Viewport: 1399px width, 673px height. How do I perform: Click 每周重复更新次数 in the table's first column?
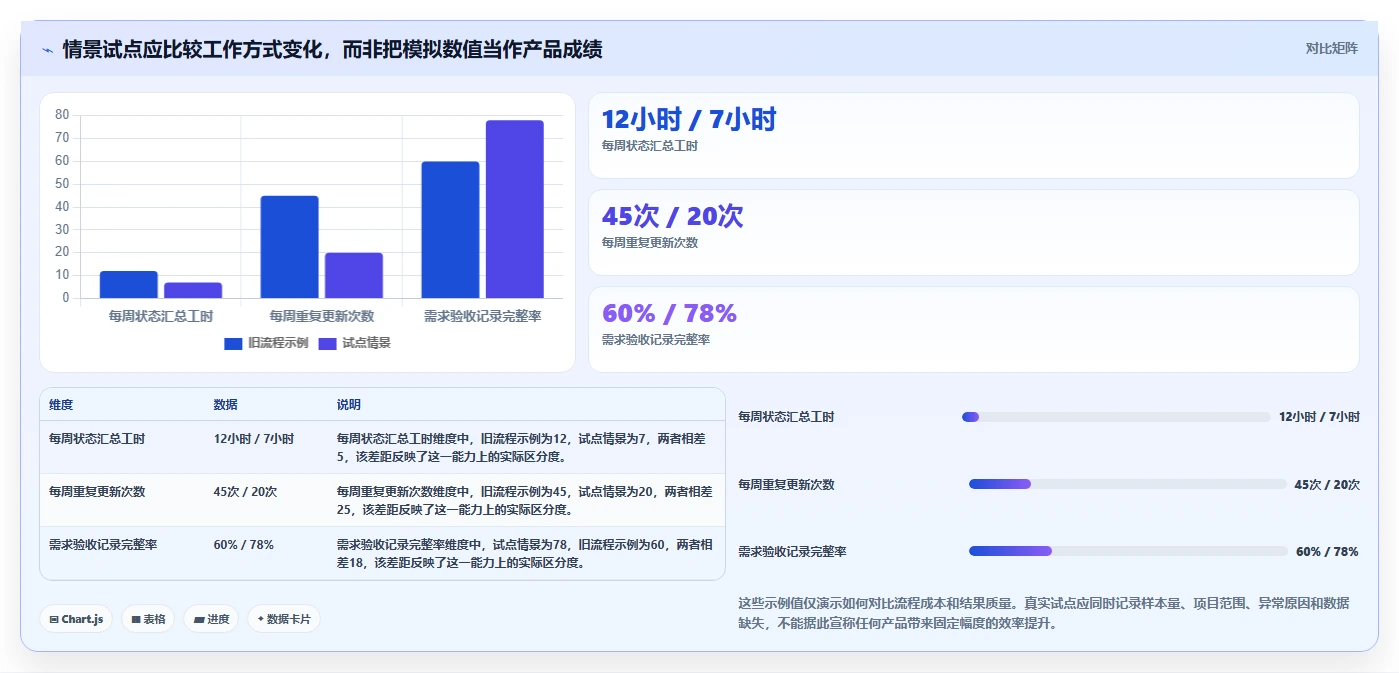coord(97,491)
